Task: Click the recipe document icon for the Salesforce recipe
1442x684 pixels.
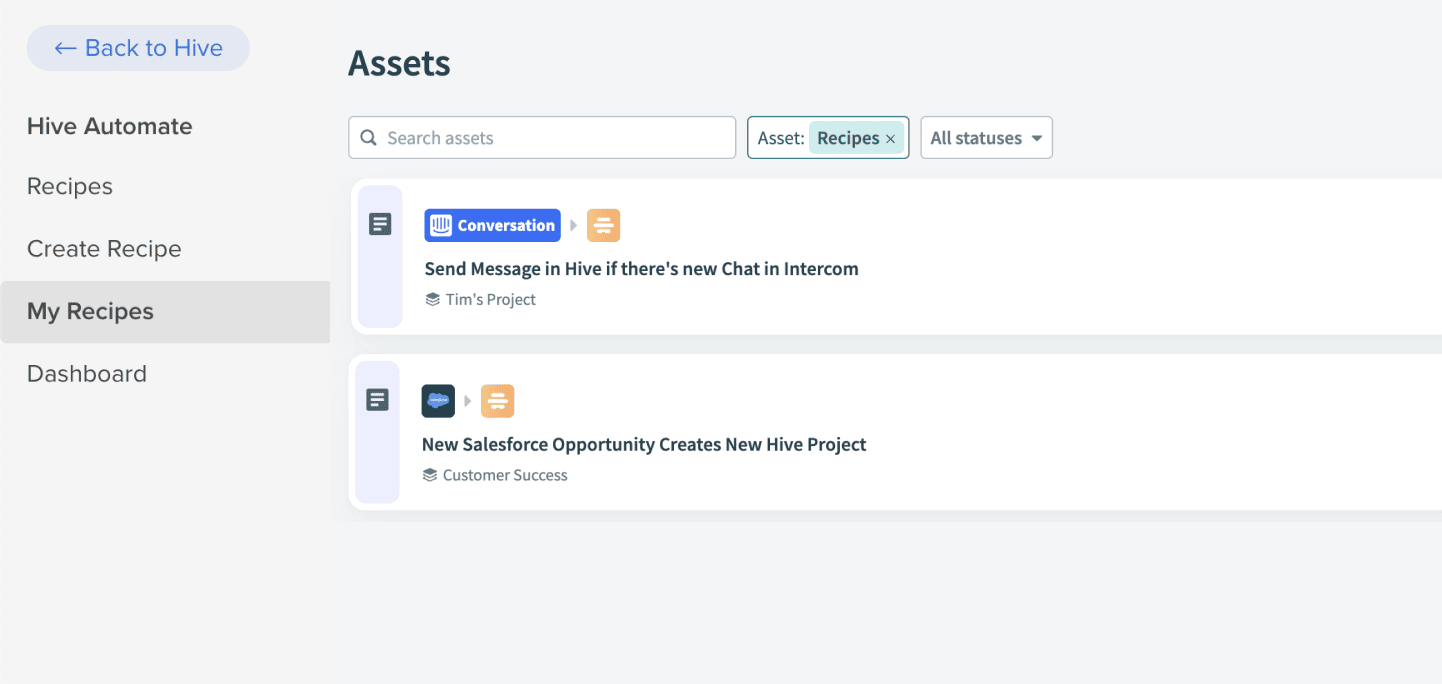Action: [x=377, y=400]
